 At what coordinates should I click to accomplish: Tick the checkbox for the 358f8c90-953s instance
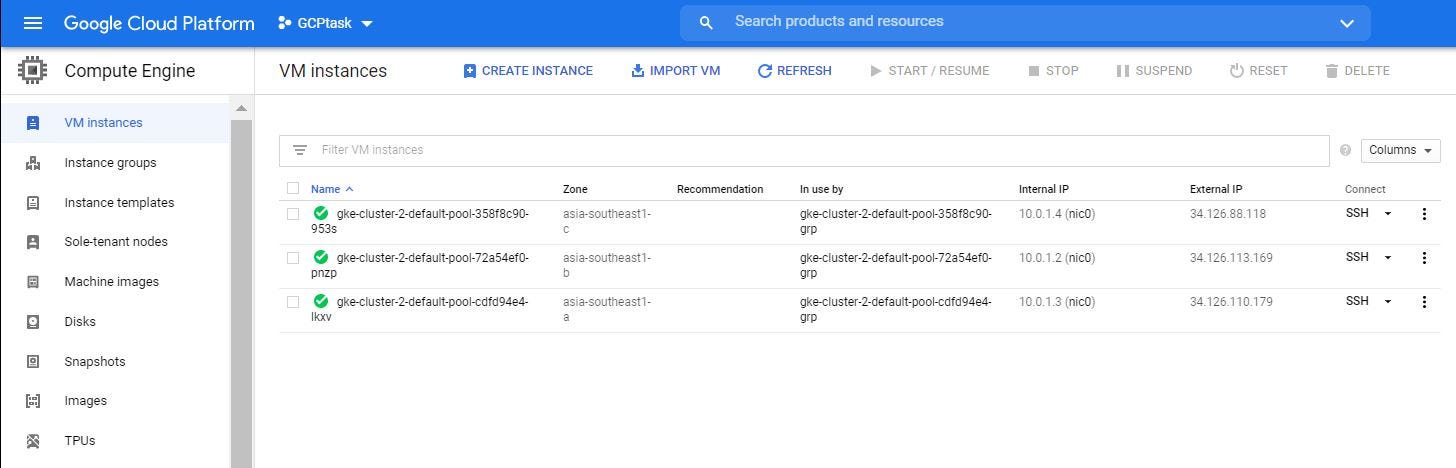(293, 214)
